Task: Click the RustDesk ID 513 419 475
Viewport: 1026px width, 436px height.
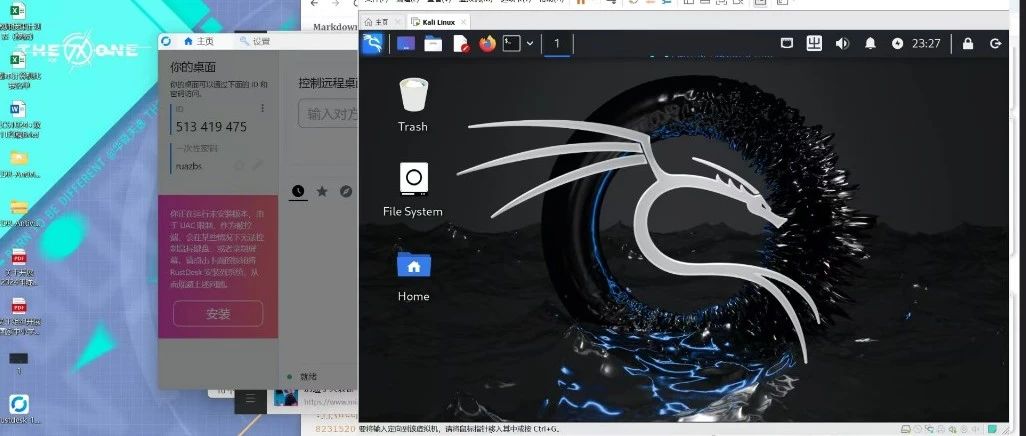Action: tap(211, 126)
